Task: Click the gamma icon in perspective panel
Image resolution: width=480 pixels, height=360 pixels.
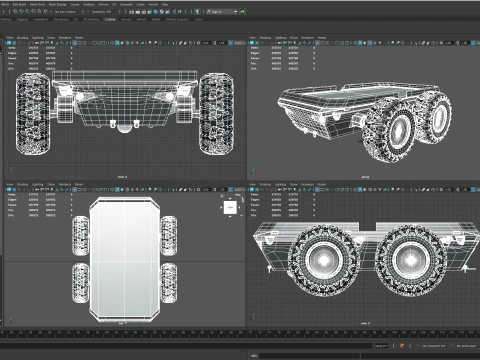Action: 457,43
